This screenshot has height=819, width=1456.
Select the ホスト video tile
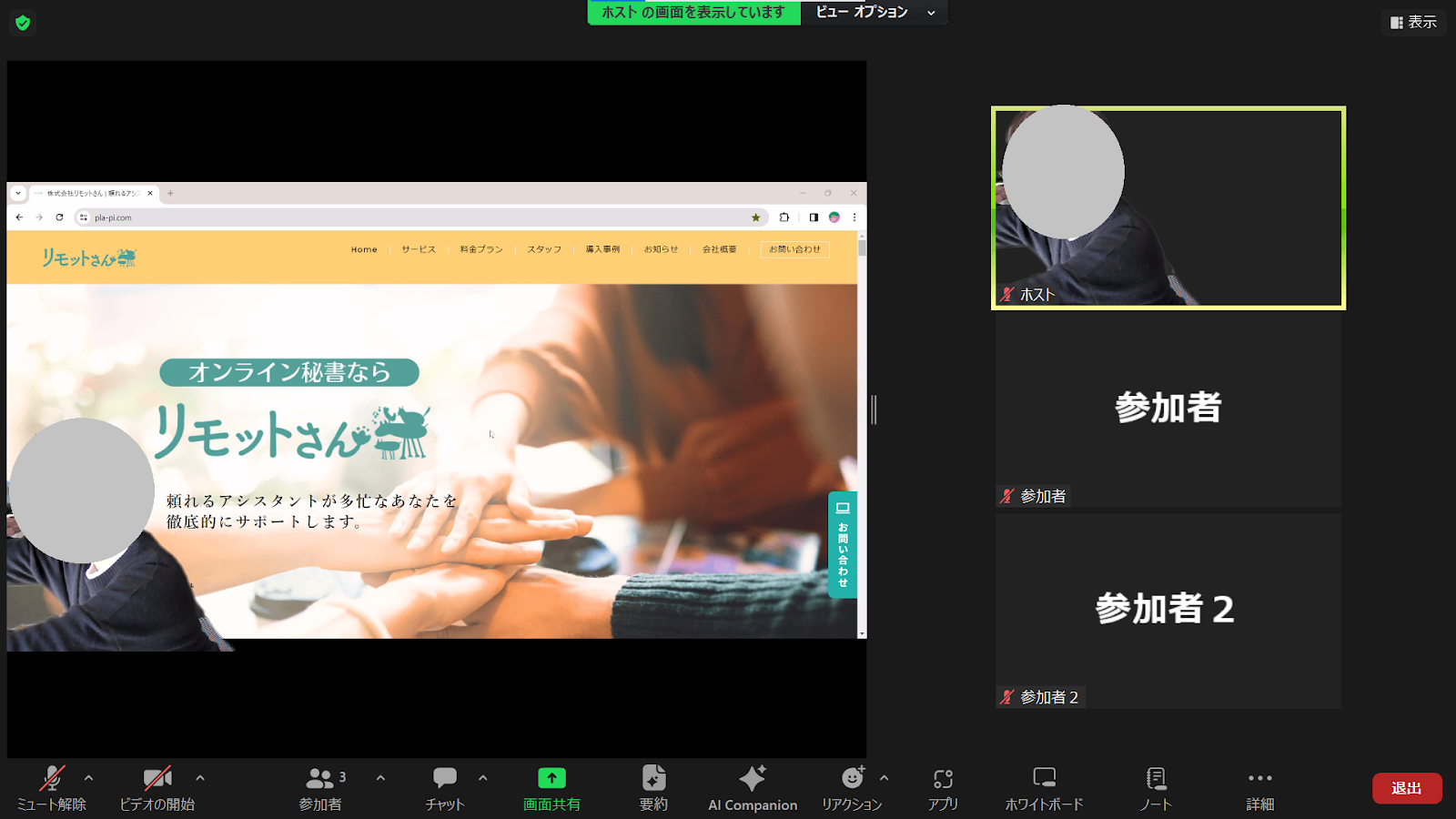pos(1168,208)
